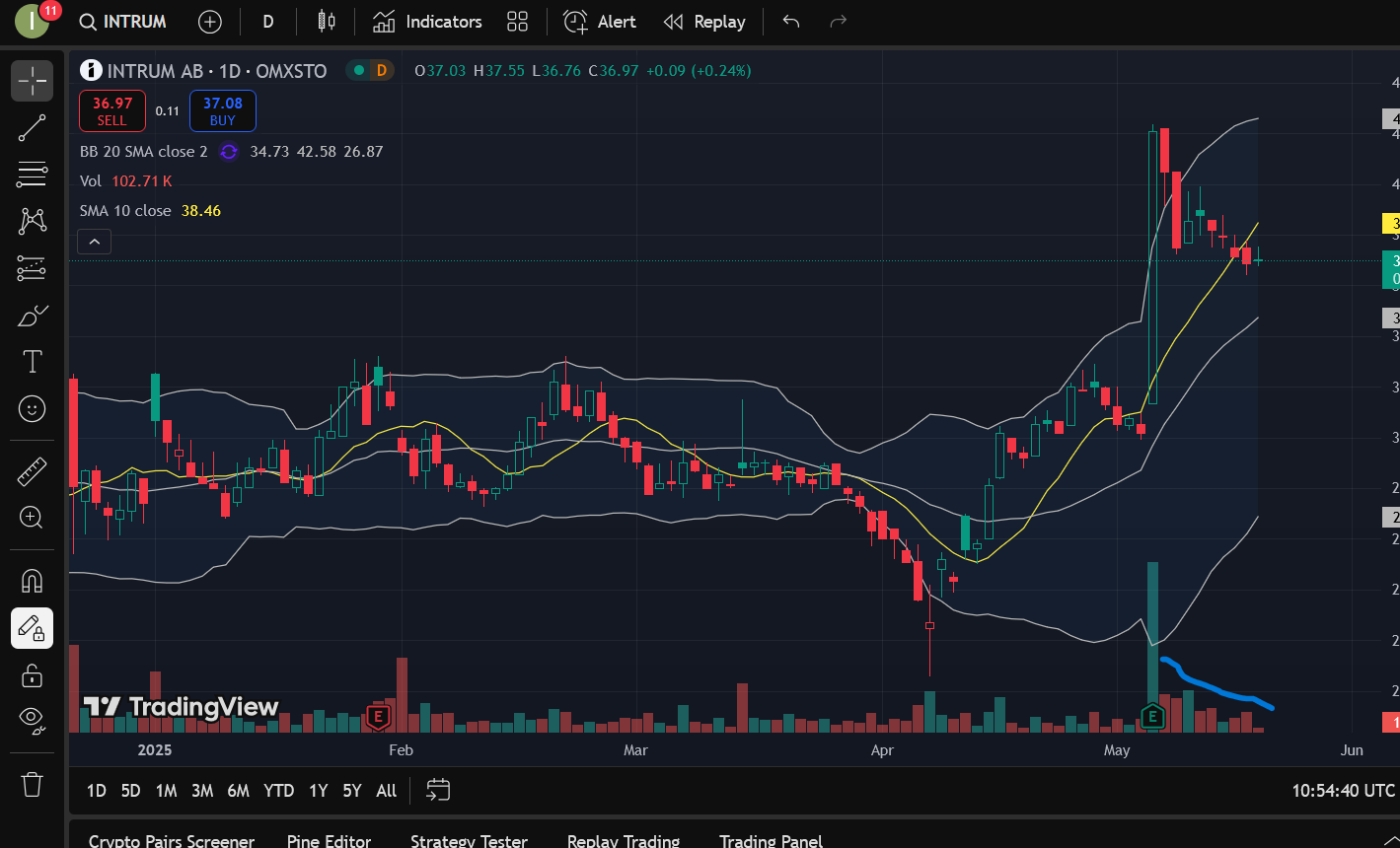Open the go to date calendar
Screen dimensions: 1400x848
(x=438, y=790)
